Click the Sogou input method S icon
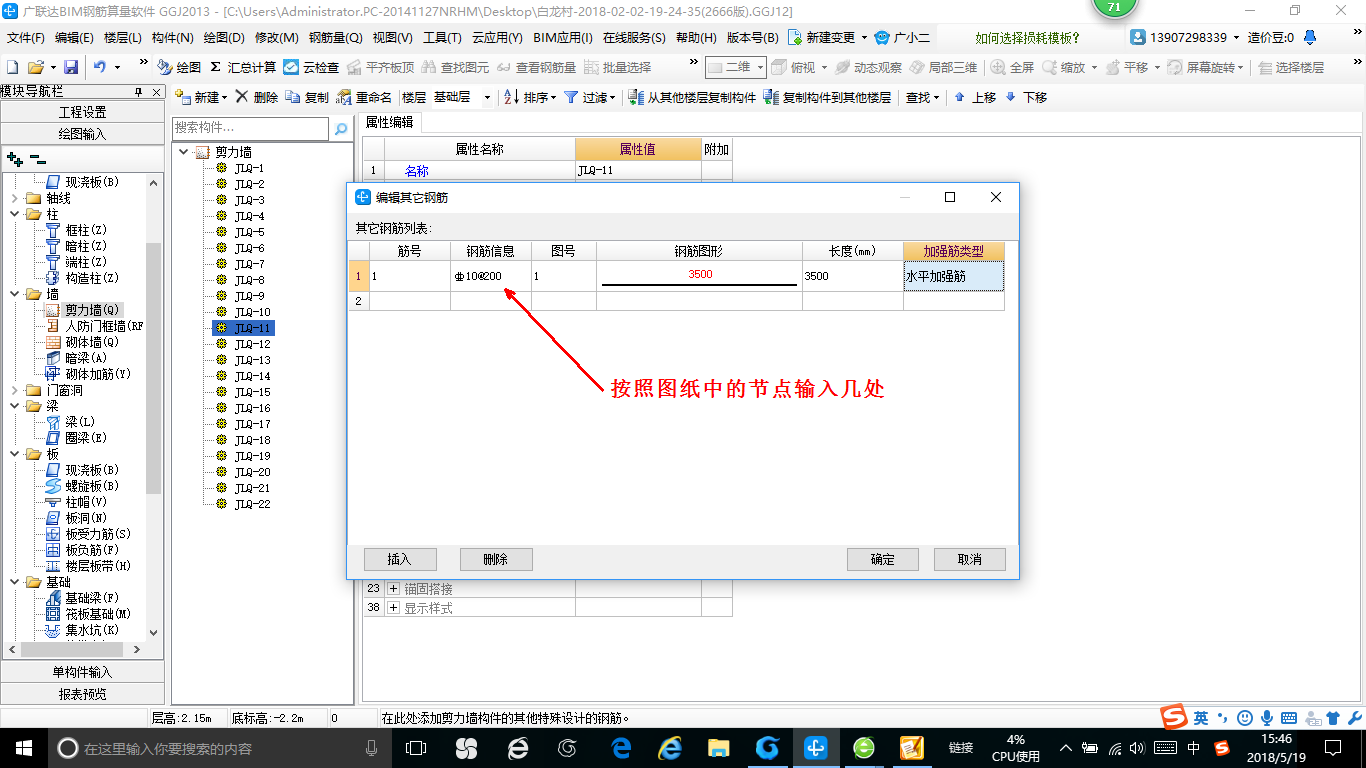The height and width of the screenshot is (768, 1366). [1174, 717]
